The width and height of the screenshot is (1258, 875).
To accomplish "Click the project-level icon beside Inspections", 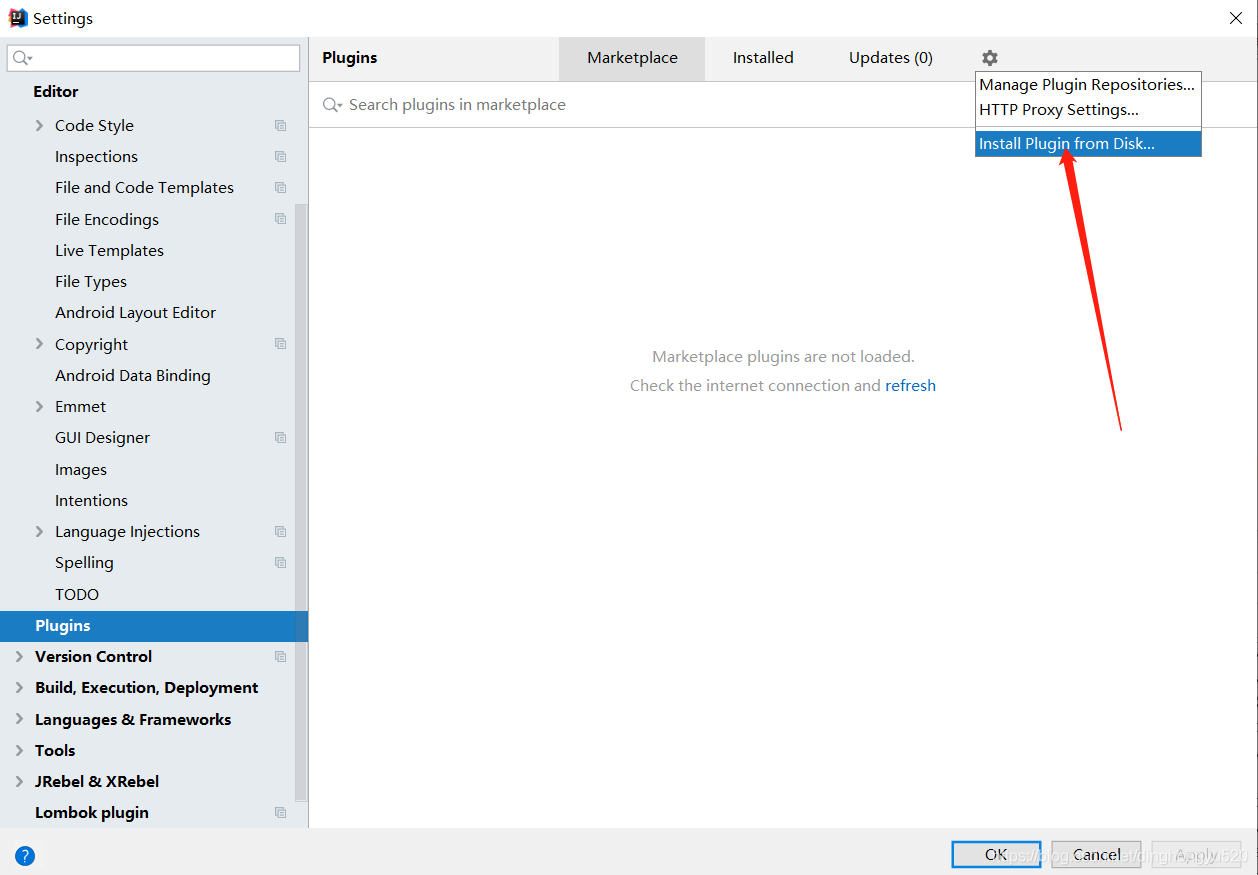I will pos(280,157).
